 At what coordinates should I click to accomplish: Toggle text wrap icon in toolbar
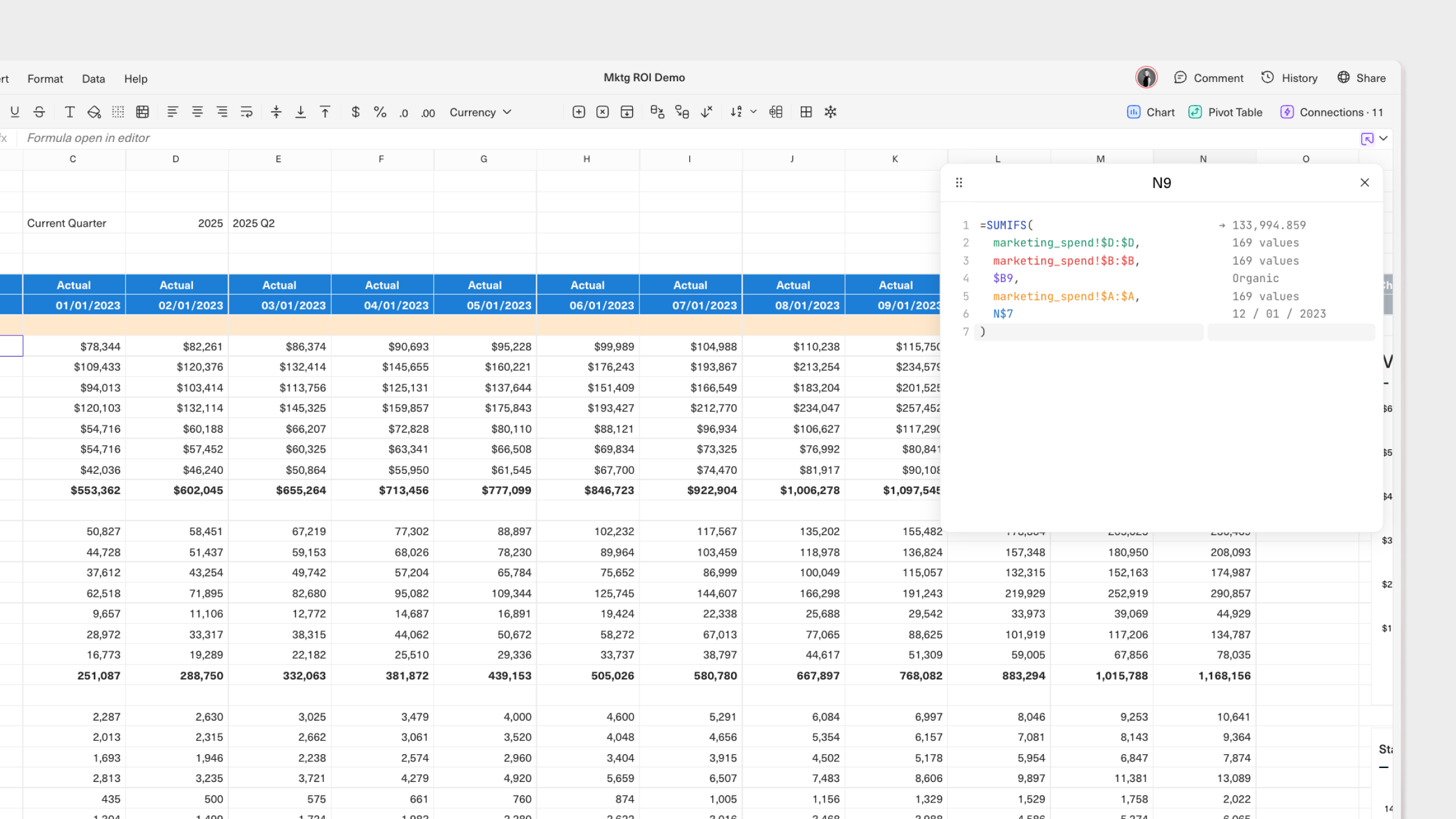click(246, 112)
